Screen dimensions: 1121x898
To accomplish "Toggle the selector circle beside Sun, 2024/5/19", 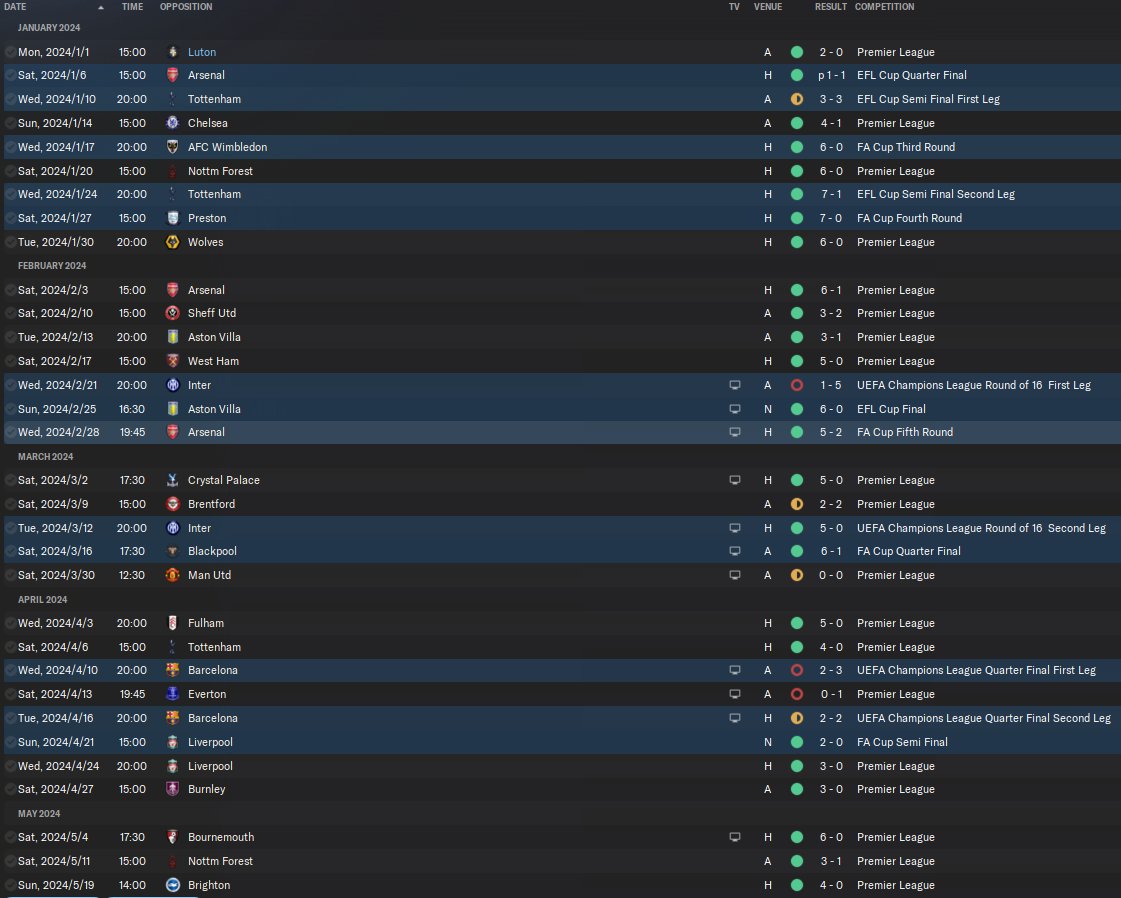I will pos(10,884).
